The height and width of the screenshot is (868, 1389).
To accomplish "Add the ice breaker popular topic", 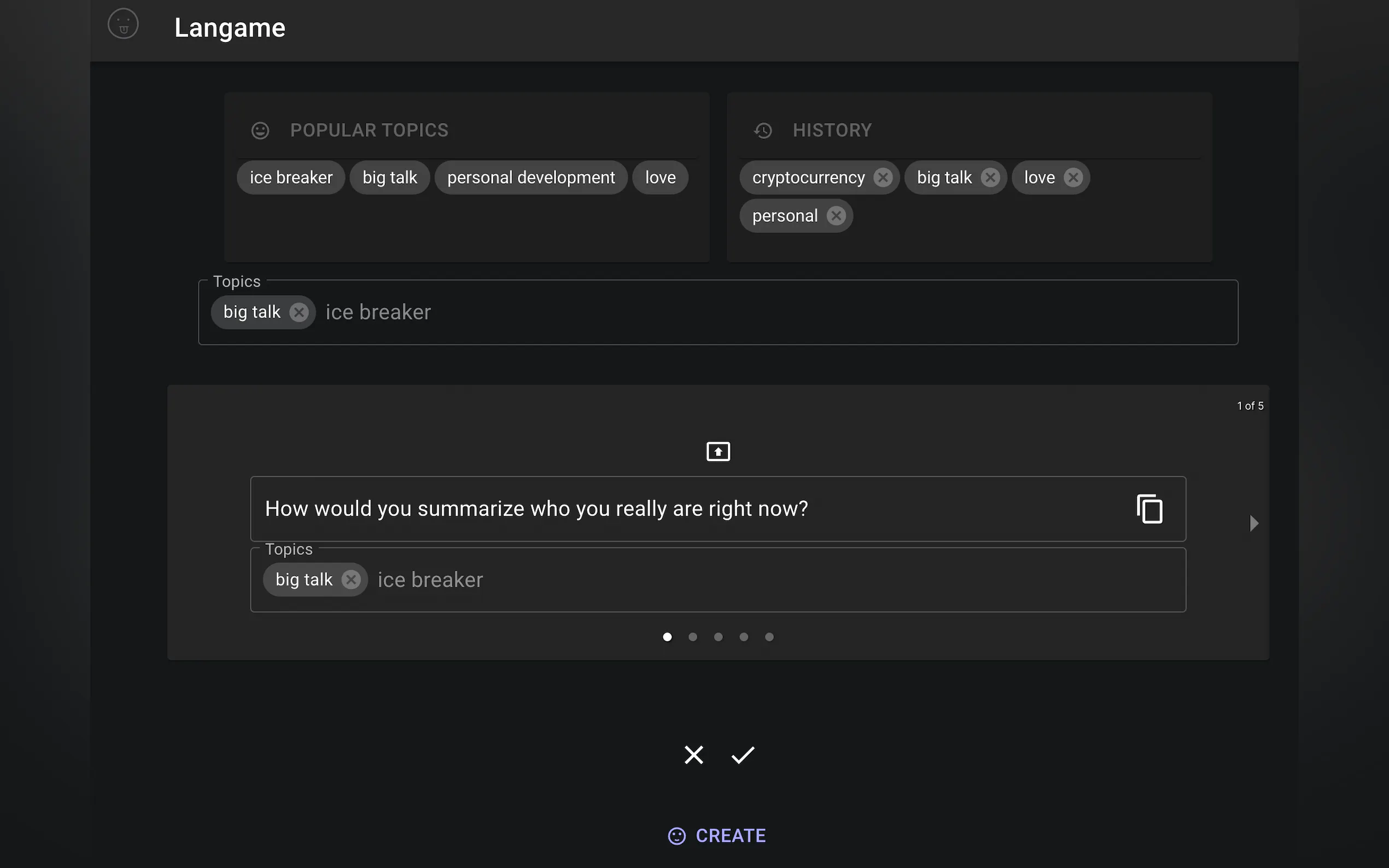I will [290, 178].
